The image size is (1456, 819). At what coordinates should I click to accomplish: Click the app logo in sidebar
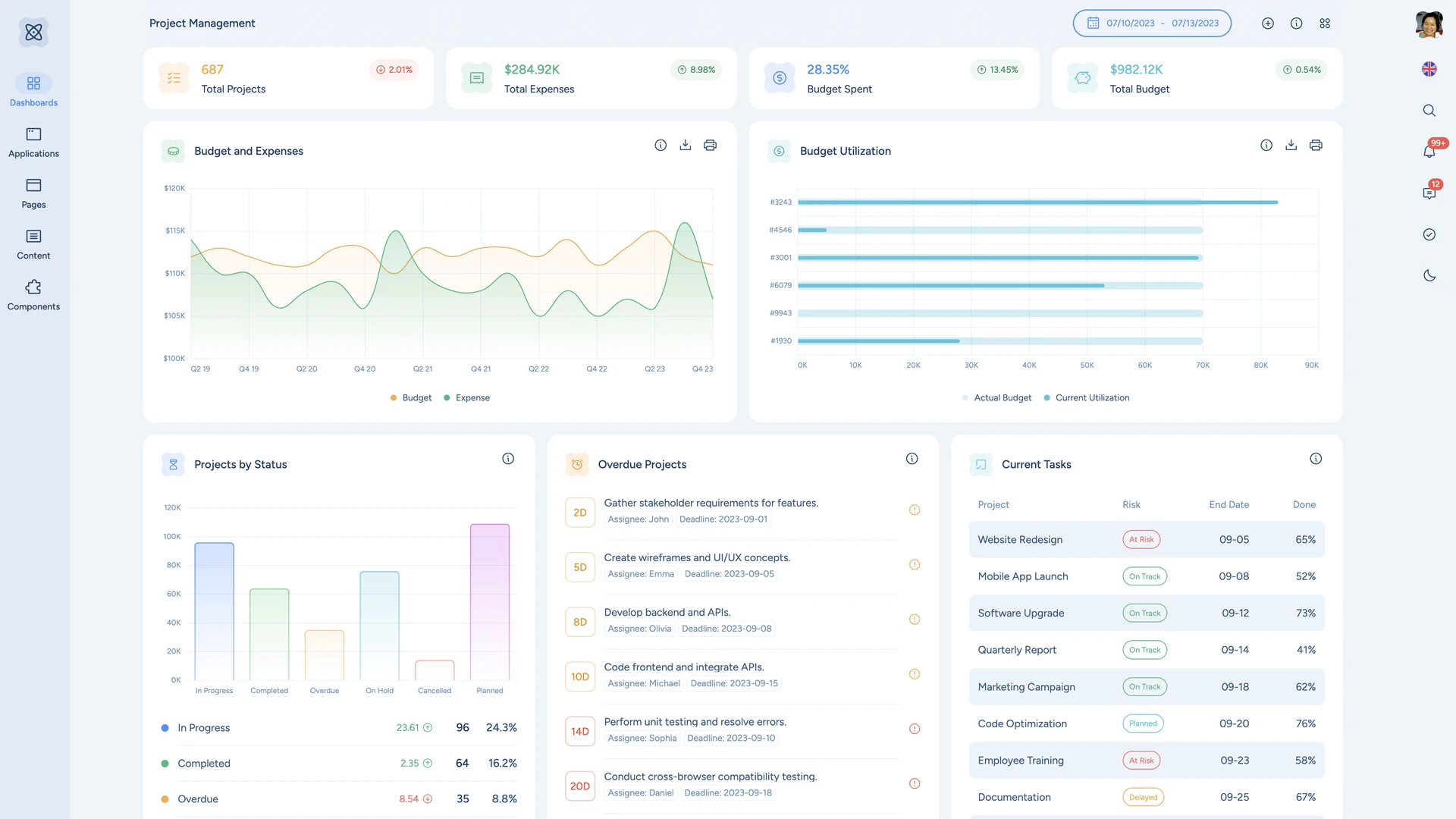click(33, 32)
